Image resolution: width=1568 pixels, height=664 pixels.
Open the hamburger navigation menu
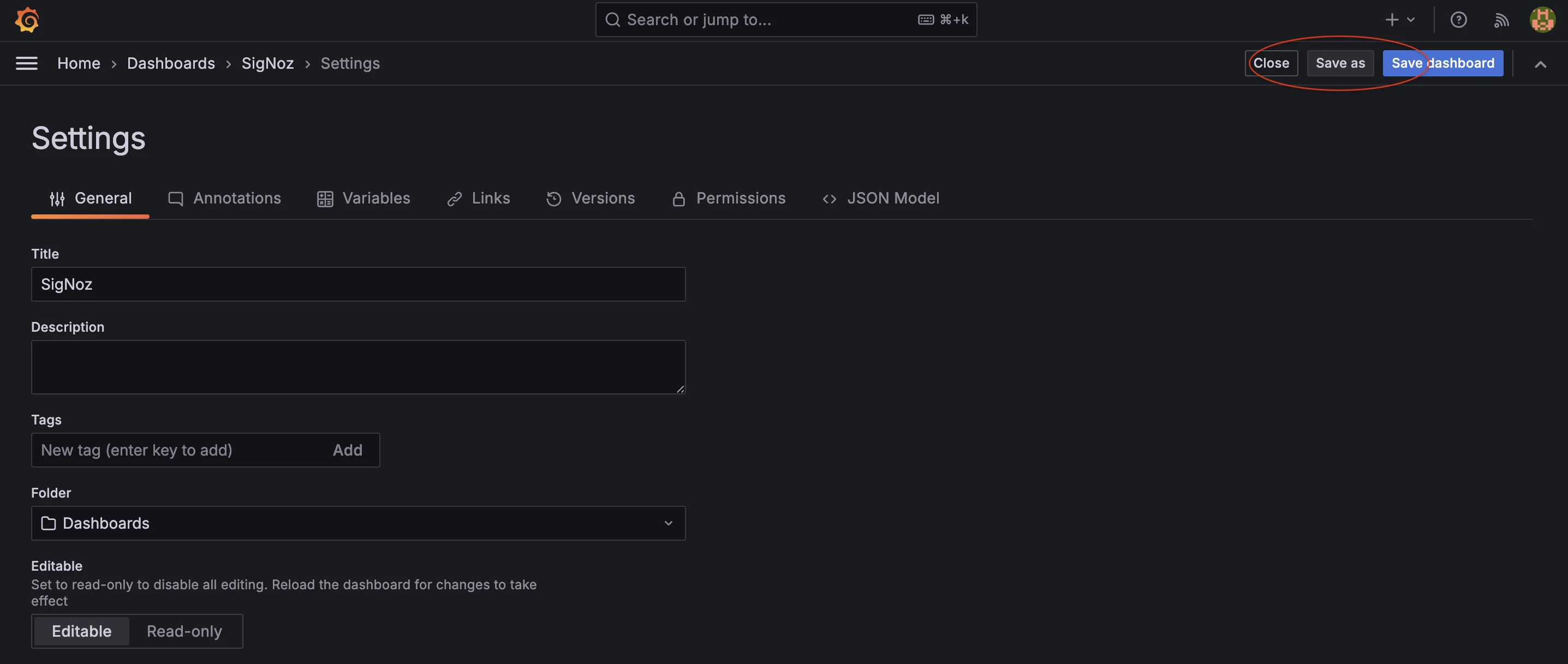27,63
